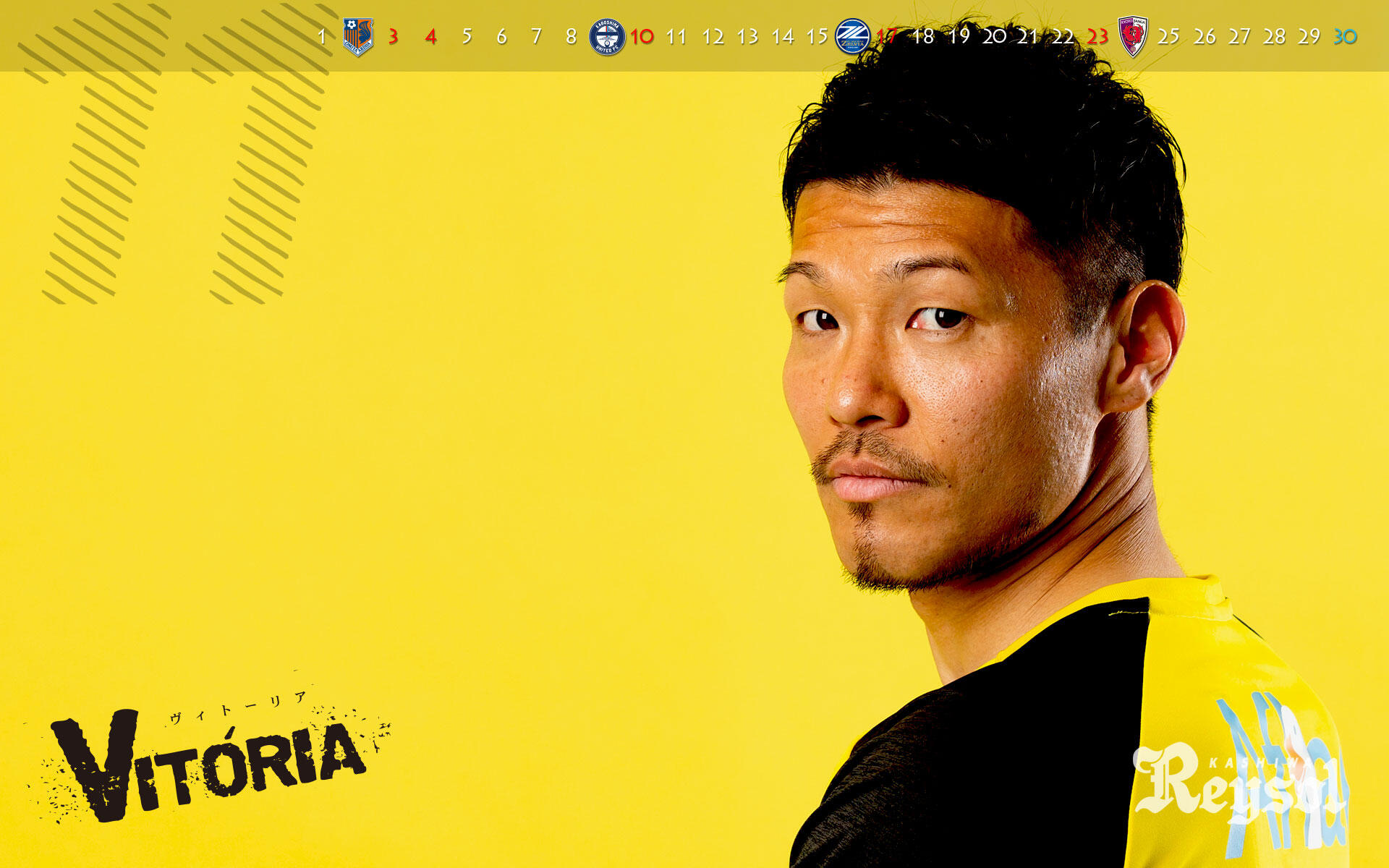Click the Machida Zelvia blue crest
This screenshot has height=868, width=1389.
tap(852, 36)
